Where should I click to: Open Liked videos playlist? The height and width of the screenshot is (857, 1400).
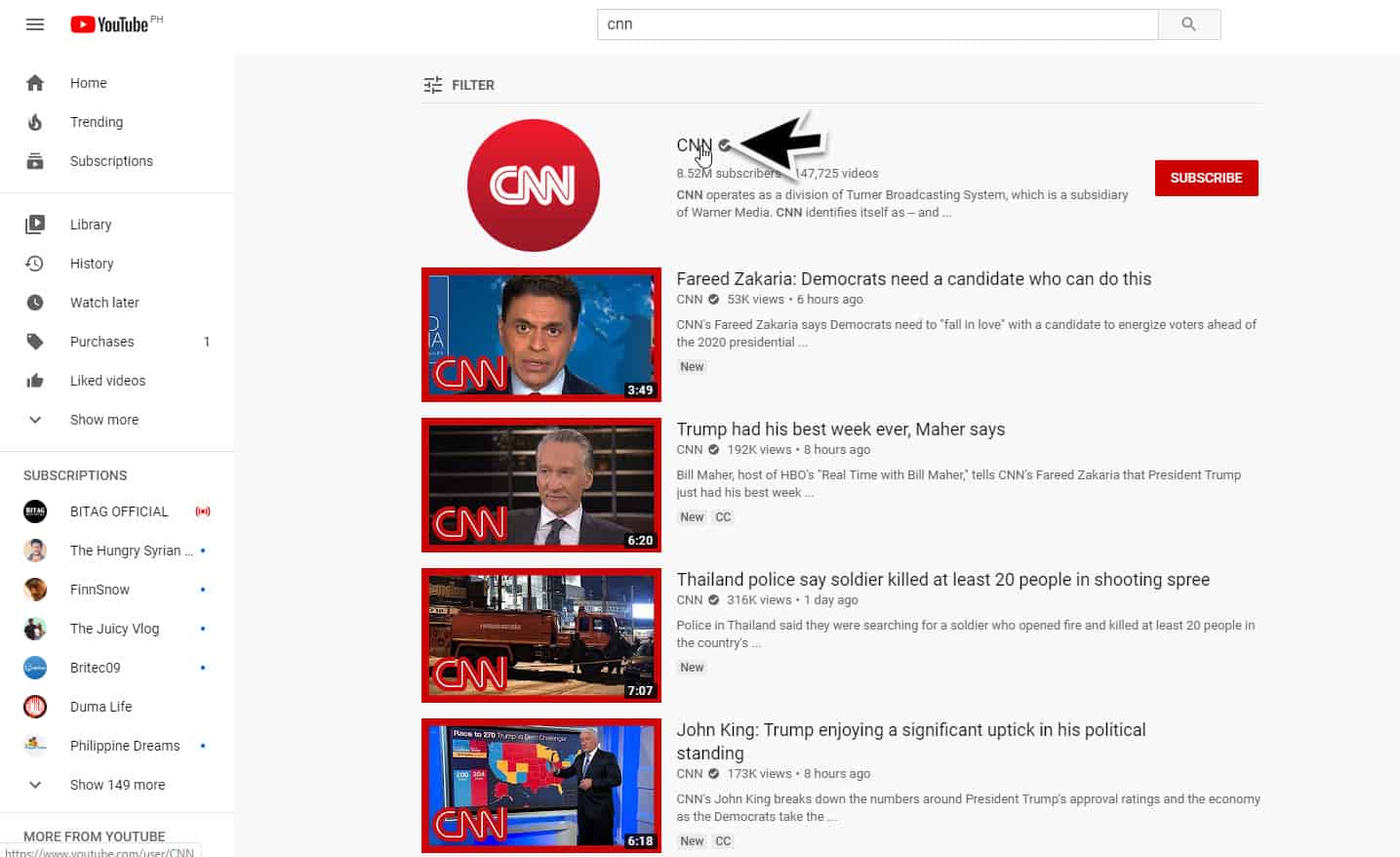point(117,381)
